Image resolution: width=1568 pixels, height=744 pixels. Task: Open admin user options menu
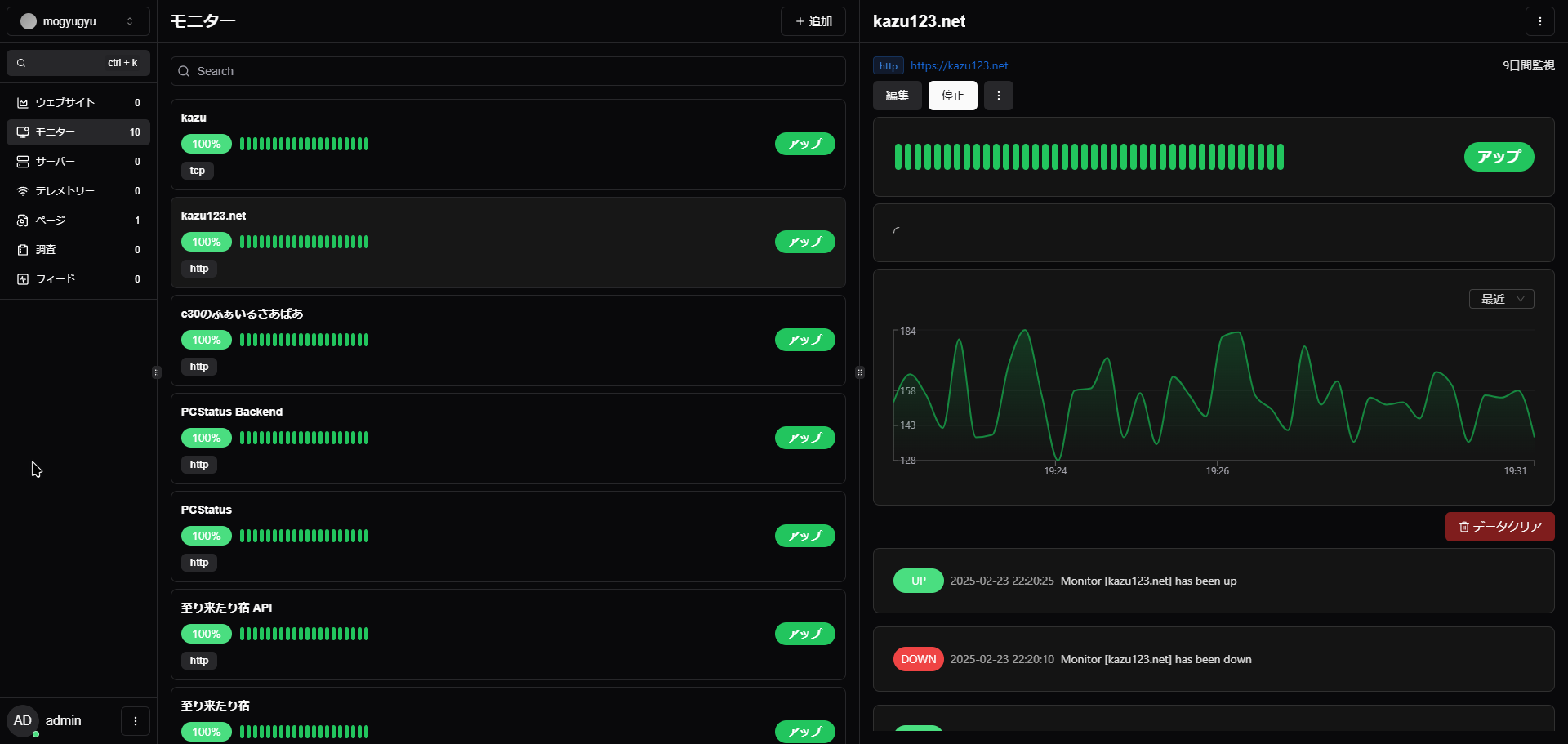pos(136,721)
